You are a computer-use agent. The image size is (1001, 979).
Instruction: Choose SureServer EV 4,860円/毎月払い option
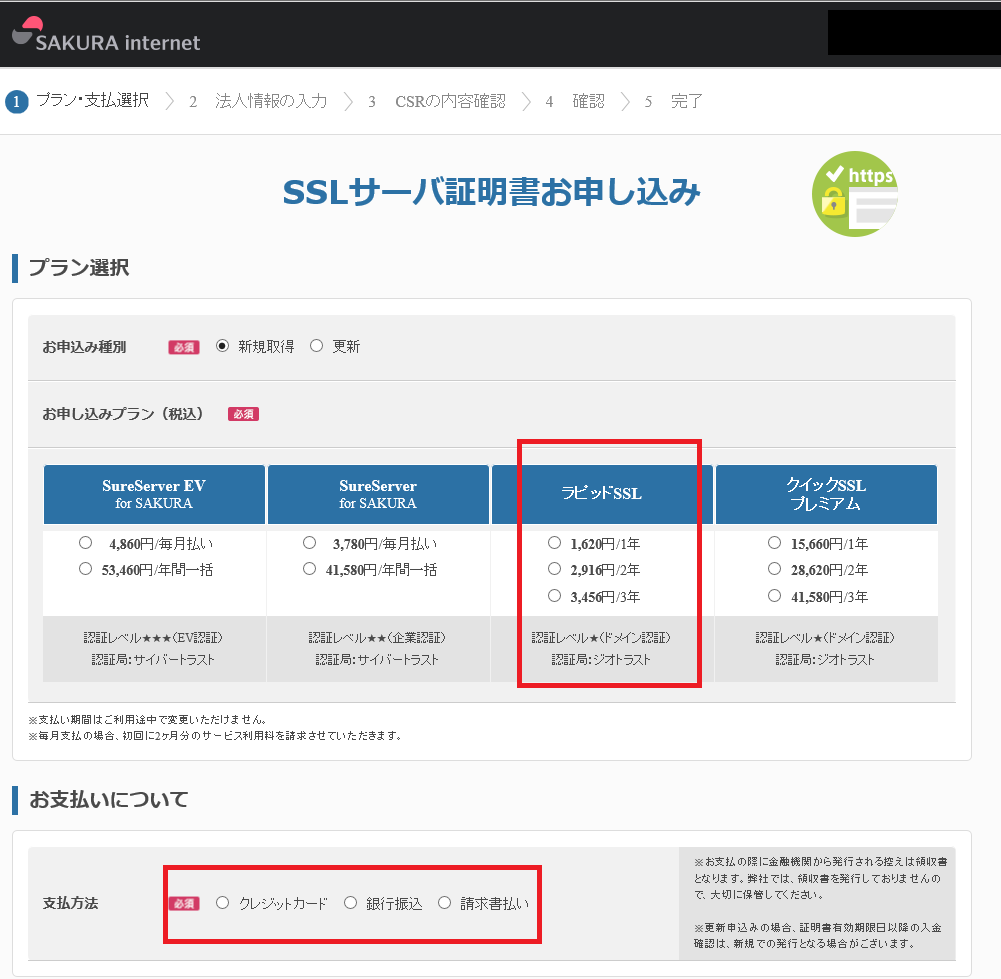86,543
